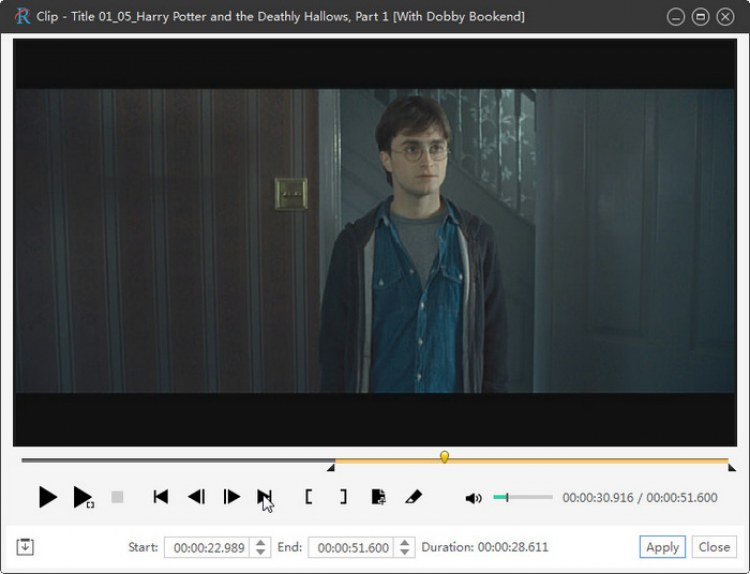Image resolution: width=750 pixels, height=574 pixels.
Task: Click the Duration 00:00:28.611 text
Action: pyautogui.click(x=485, y=547)
